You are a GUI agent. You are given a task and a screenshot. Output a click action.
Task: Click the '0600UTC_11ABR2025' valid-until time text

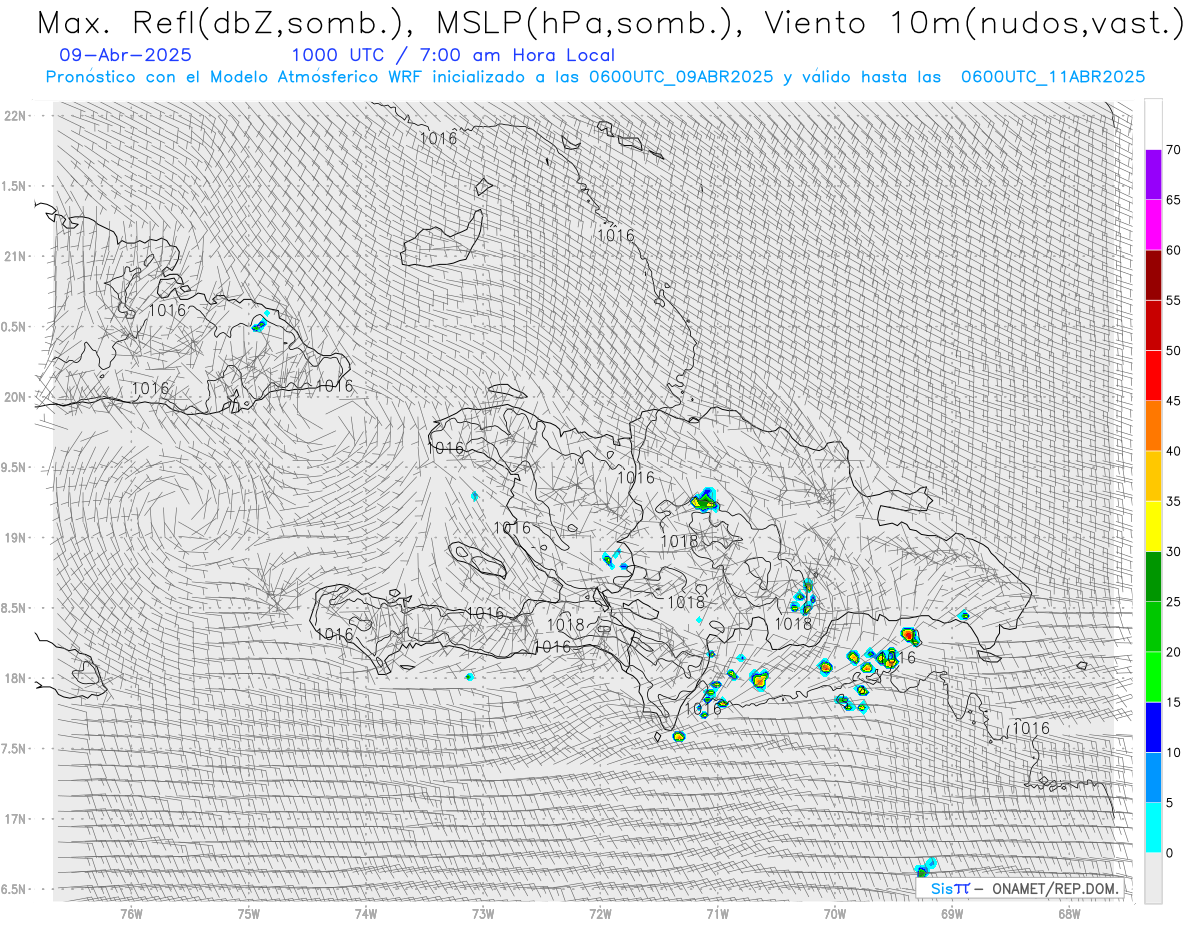[x=1053, y=77]
